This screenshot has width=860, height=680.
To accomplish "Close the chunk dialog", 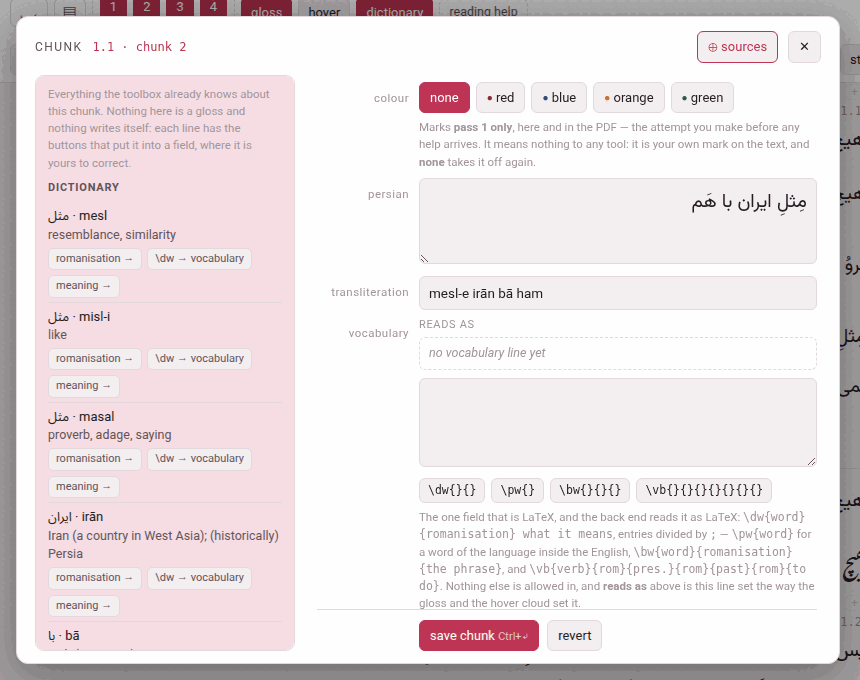I will (804, 47).
